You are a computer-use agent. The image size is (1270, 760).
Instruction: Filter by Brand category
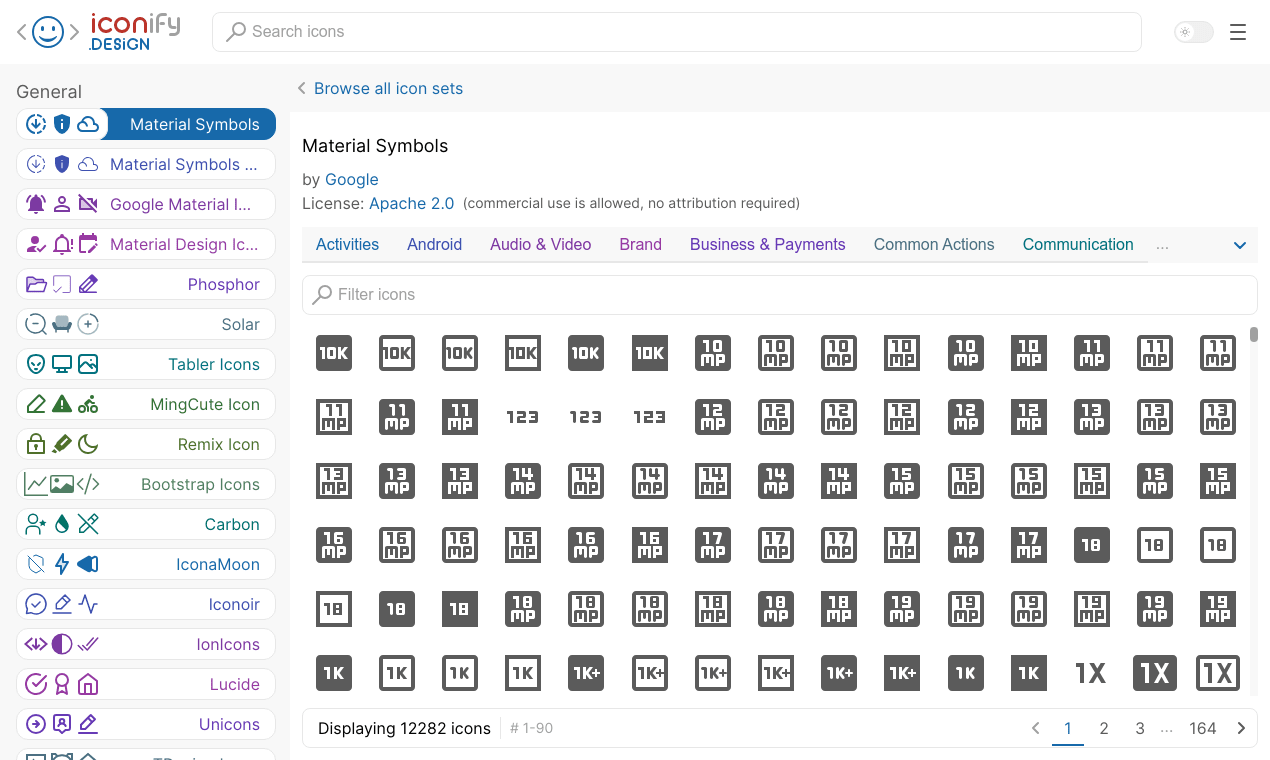640,244
